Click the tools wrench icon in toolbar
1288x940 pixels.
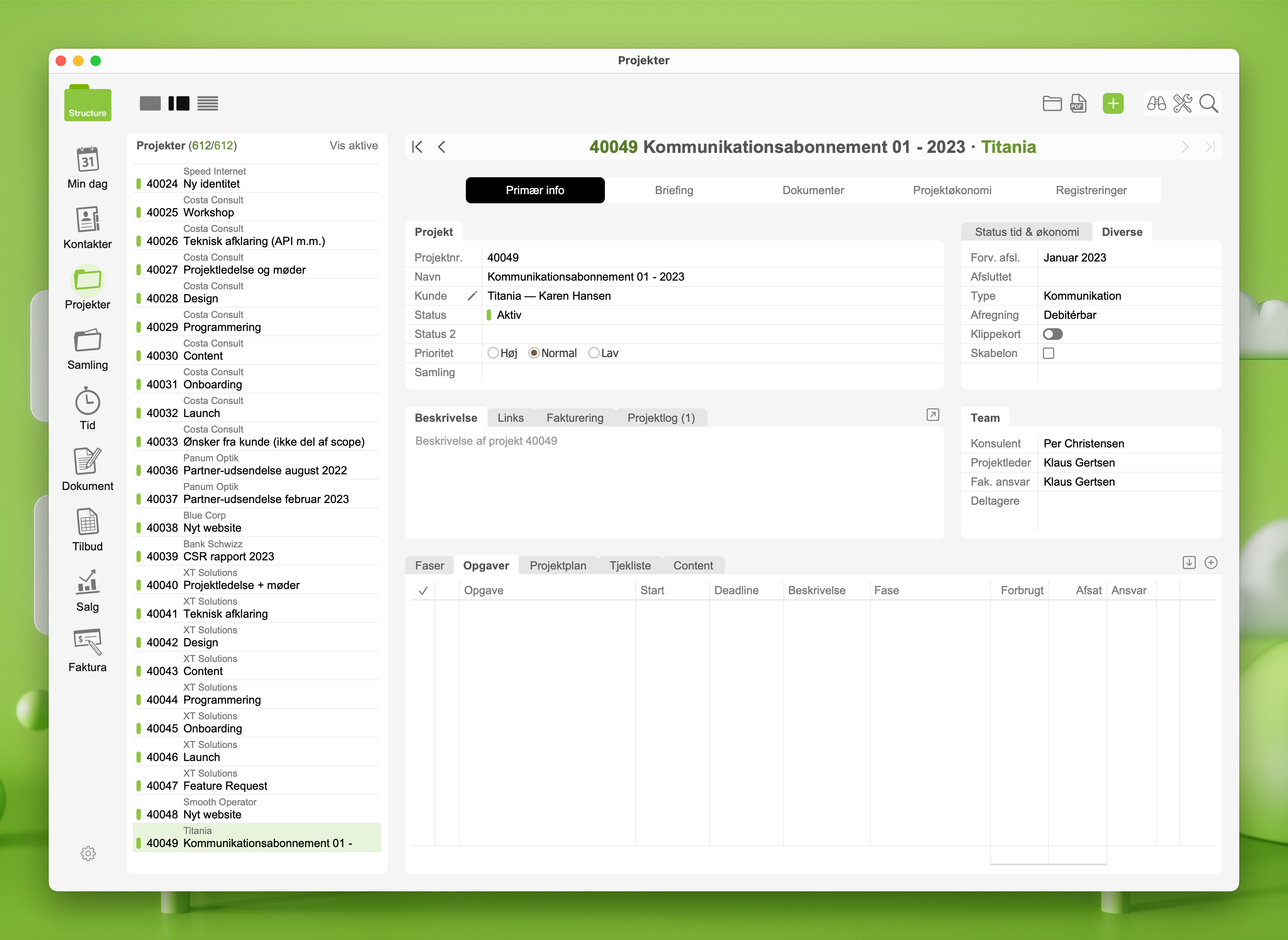(x=1182, y=103)
